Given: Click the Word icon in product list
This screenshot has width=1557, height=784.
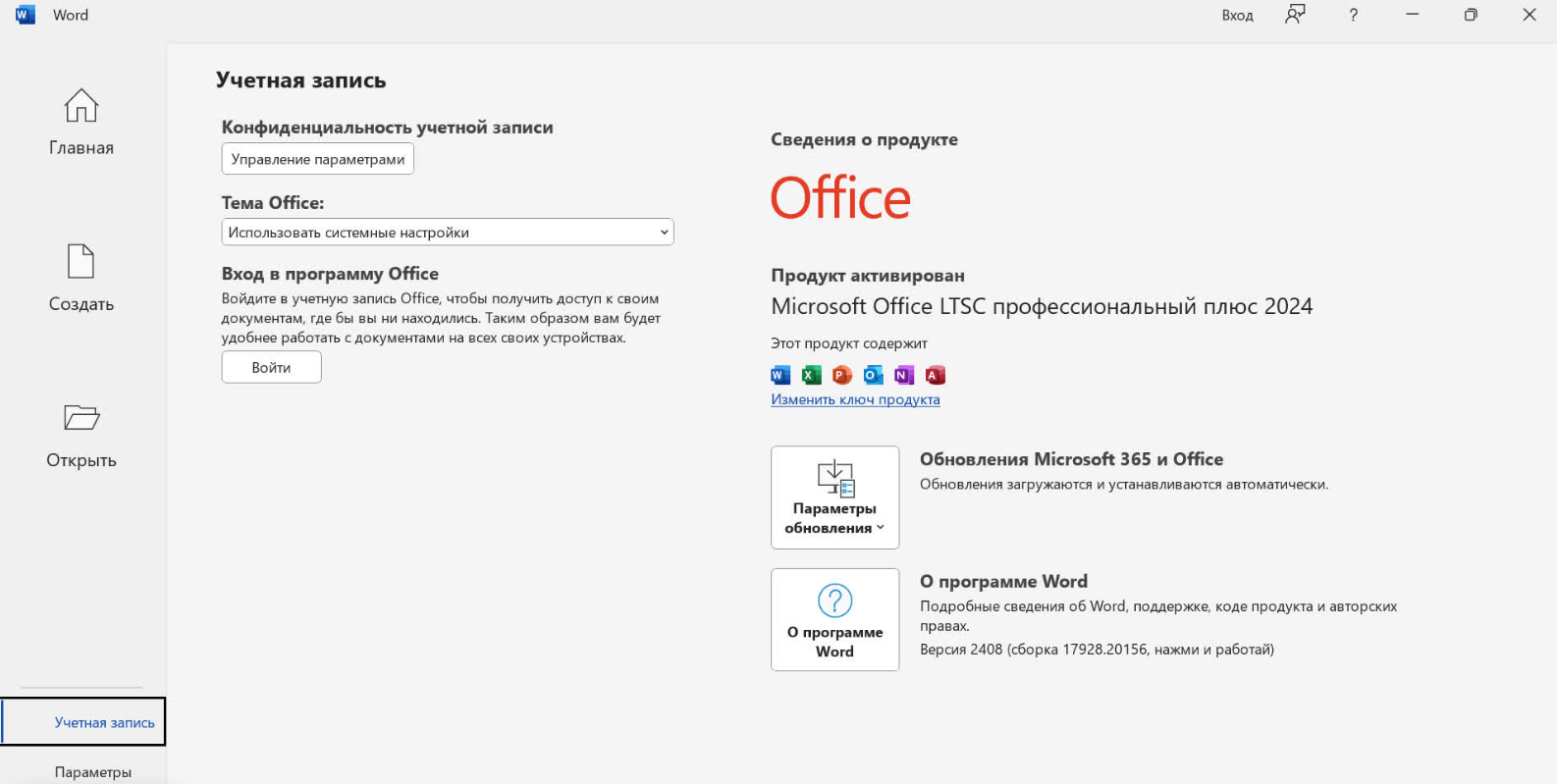Looking at the screenshot, I should click(780, 375).
